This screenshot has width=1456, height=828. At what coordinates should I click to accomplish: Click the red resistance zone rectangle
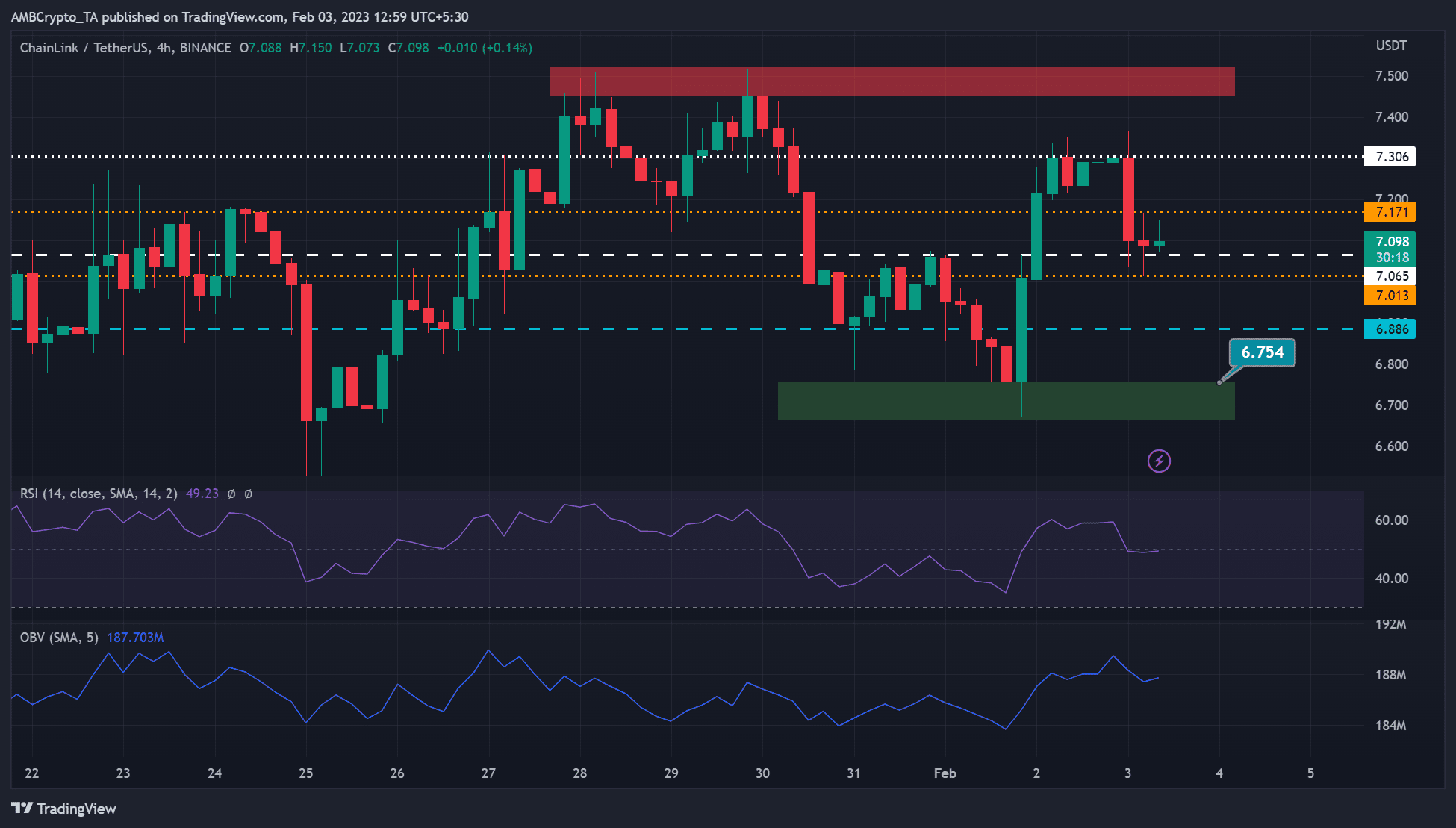tap(892, 81)
